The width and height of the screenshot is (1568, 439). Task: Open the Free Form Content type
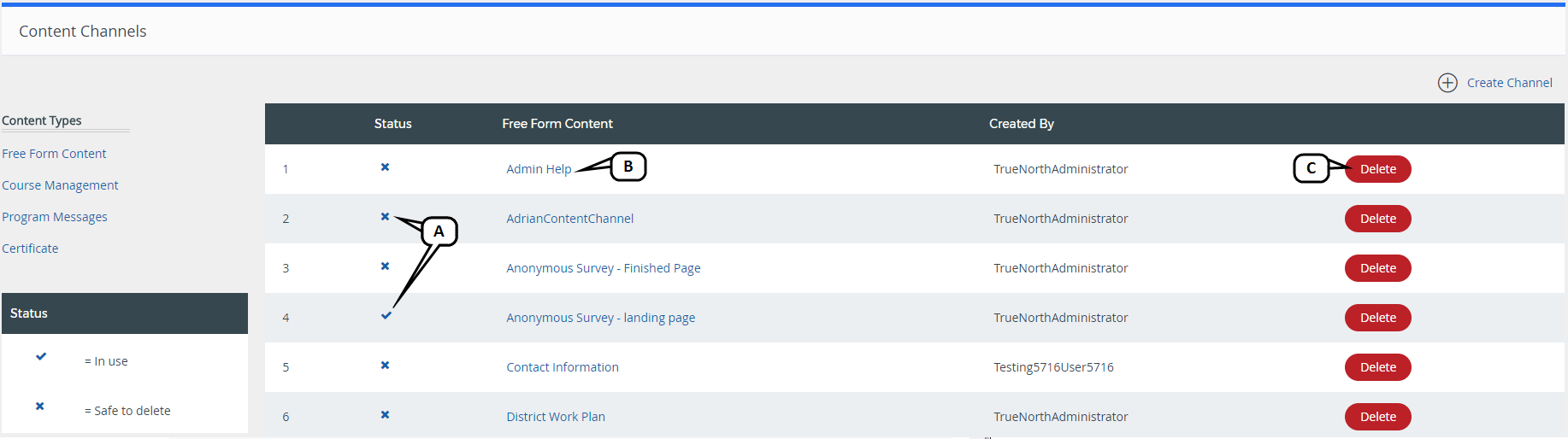[x=54, y=154]
